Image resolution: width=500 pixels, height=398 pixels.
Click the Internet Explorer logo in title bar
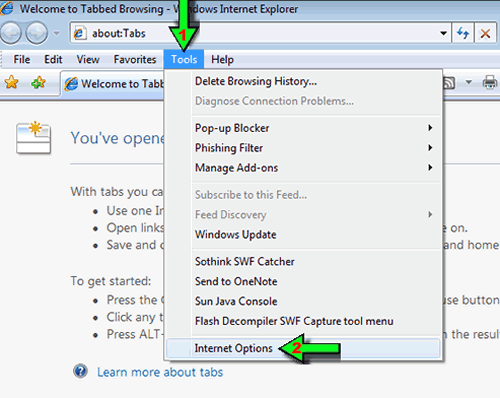6,8
